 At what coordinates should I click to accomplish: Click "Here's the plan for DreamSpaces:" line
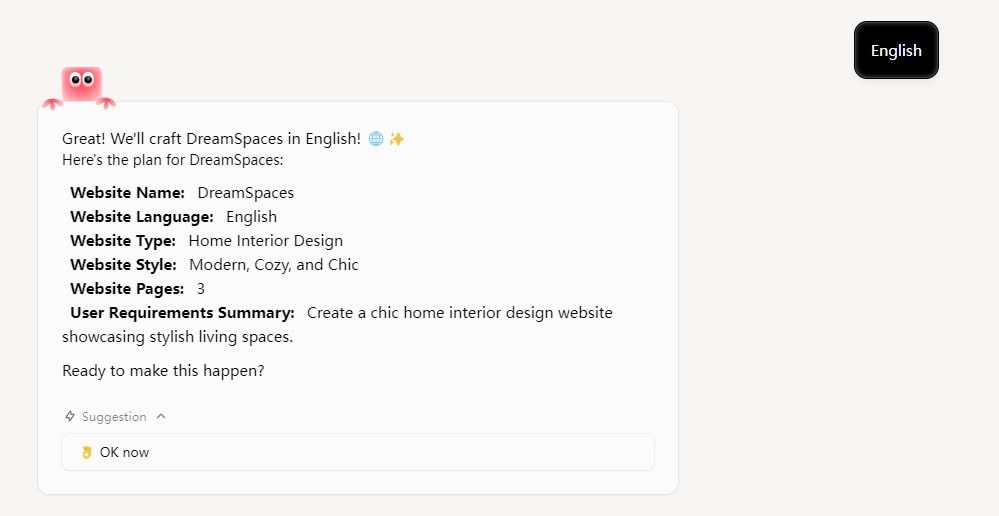(x=172, y=159)
